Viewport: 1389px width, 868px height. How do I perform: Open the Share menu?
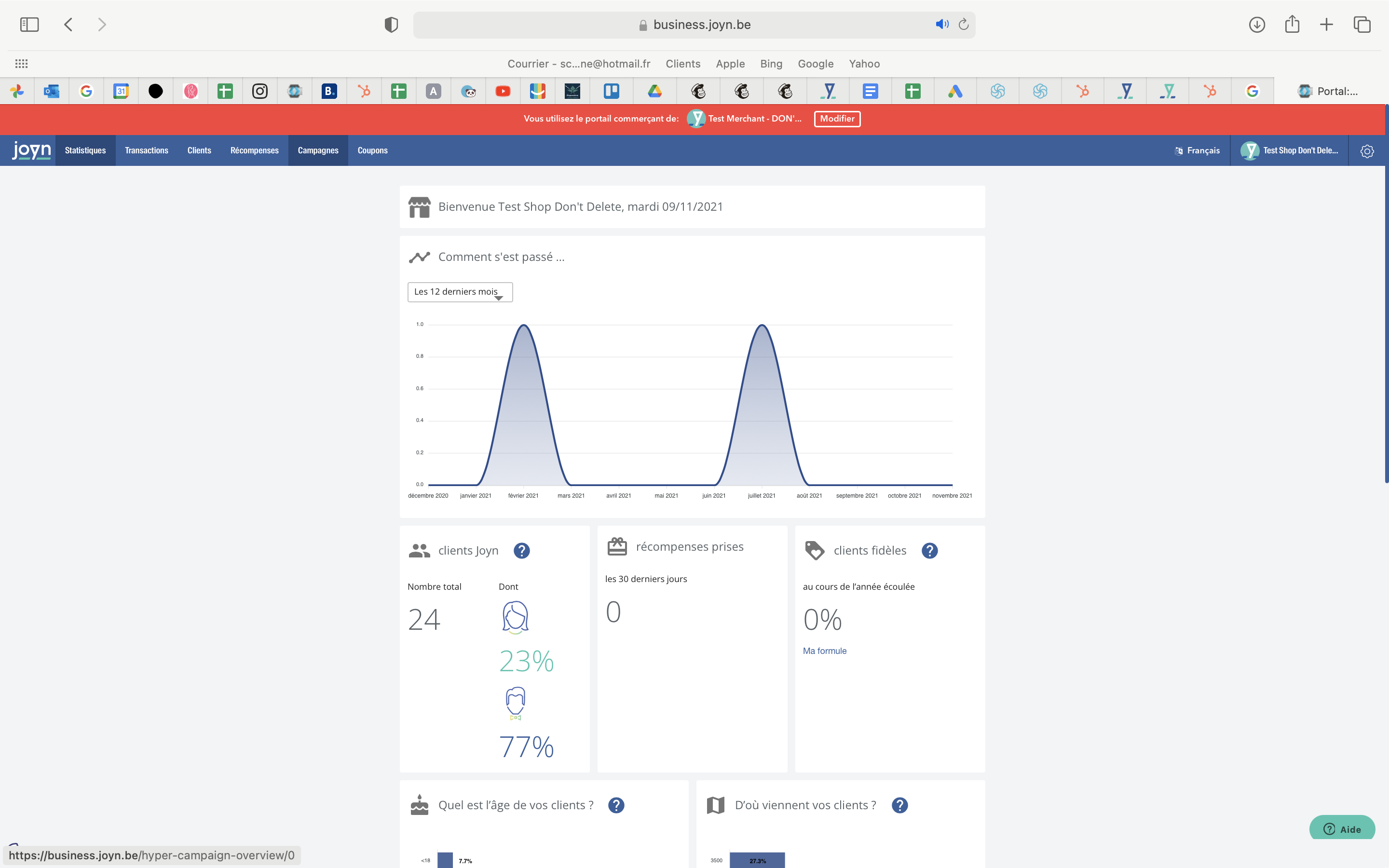[1292, 24]
